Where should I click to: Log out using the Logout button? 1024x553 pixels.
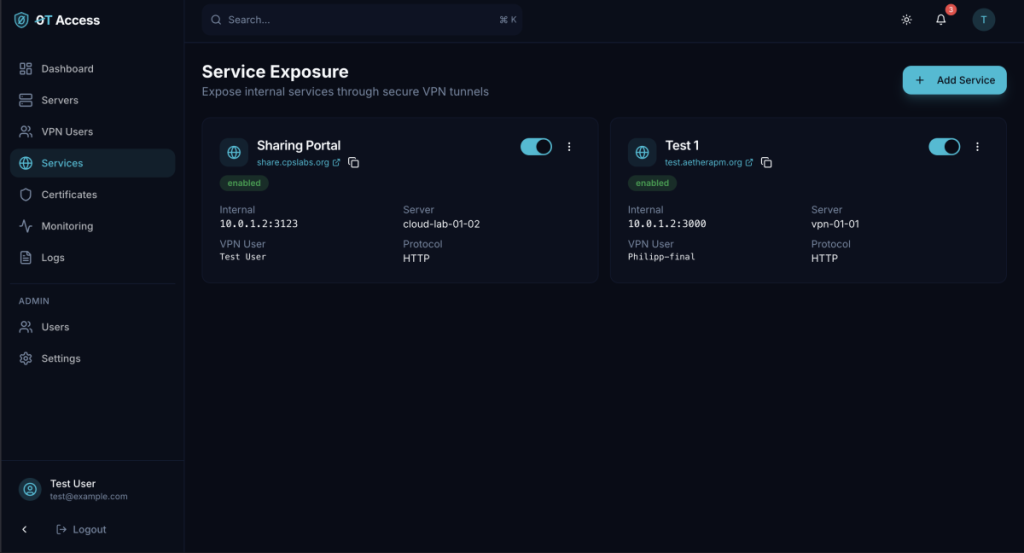pyautogui.click(x=81, y=529)
